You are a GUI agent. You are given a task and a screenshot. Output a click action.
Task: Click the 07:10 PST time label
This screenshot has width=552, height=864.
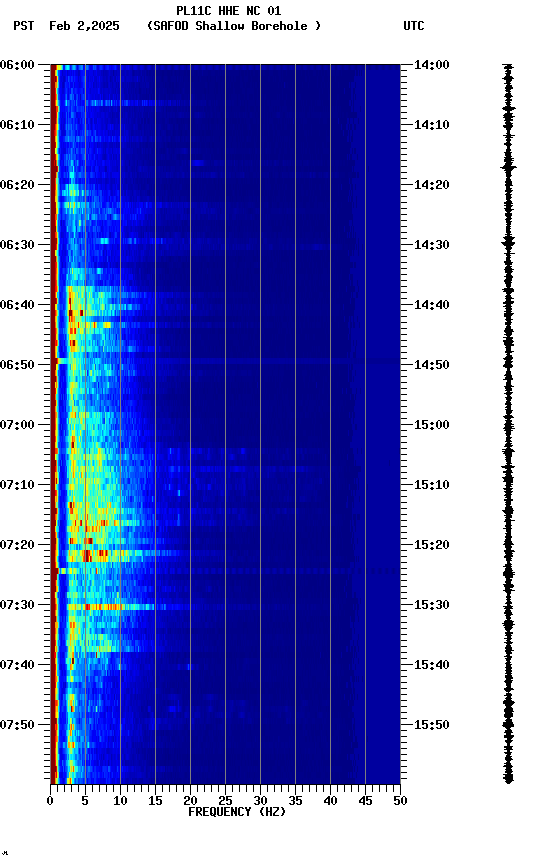tap(17, 485)
